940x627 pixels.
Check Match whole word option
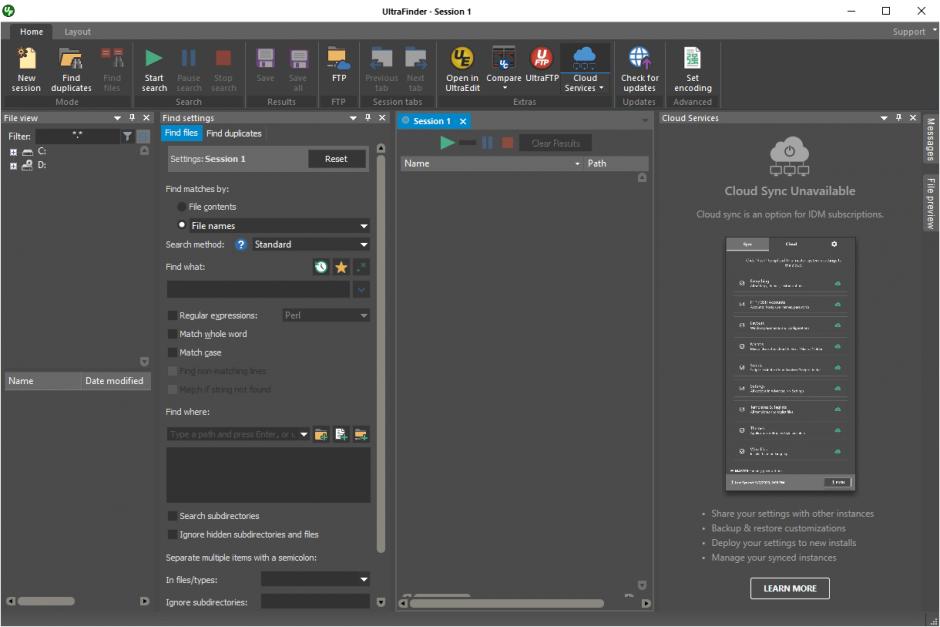[x=172, y=334]
